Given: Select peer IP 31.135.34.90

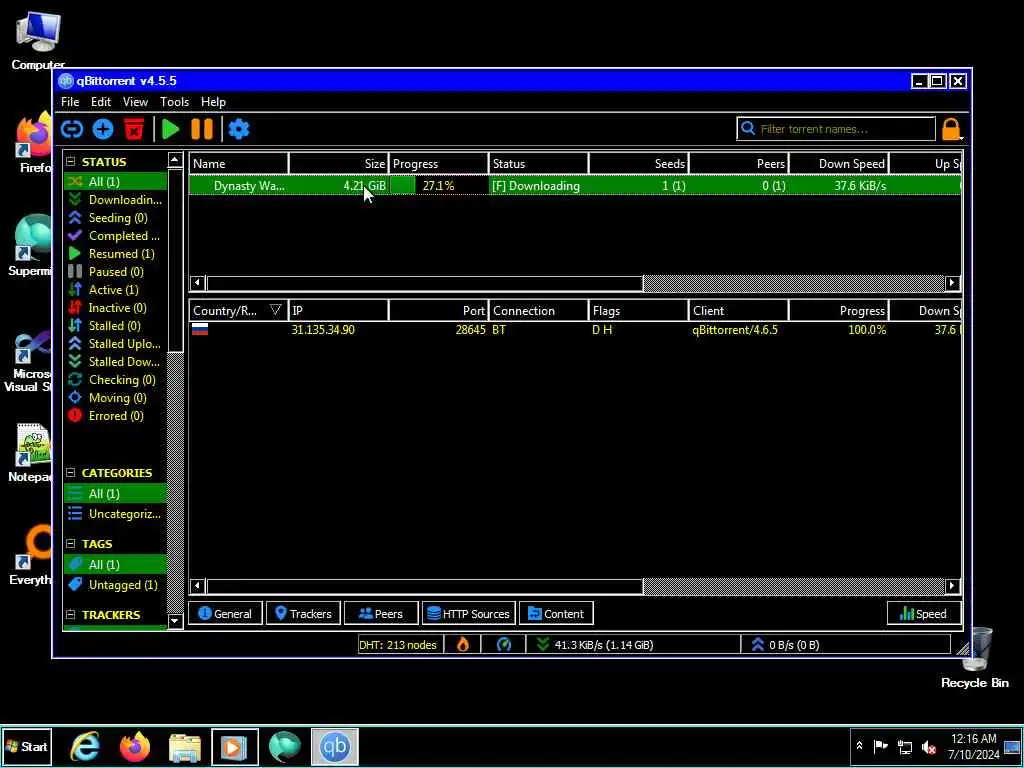Looking at the screenshot, I should point(323,330).
